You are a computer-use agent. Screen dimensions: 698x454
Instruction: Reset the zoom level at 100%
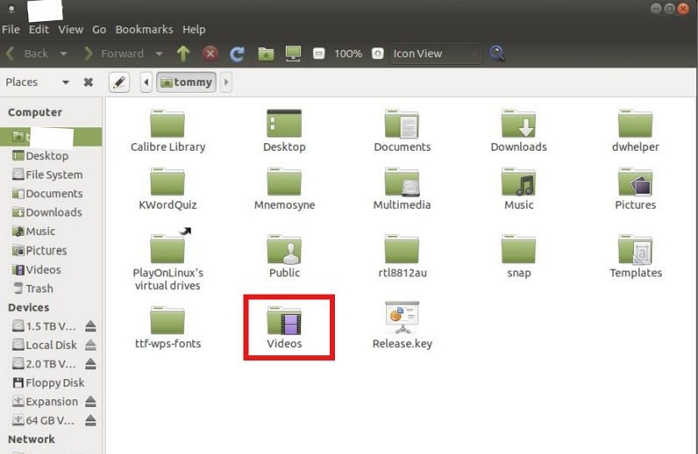pos(348,54)
